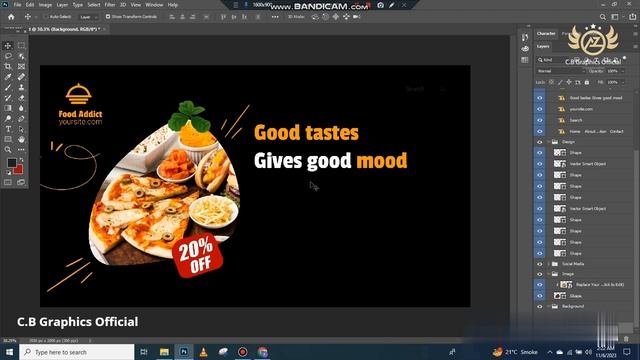Open the Fill value dropdown
This screenshot has height=360, width=640.
coord(623,82)
